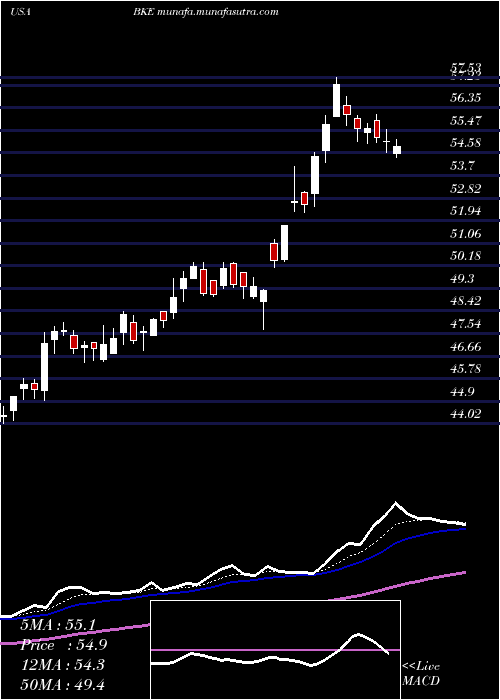Screen dimensions: 500x700
Task: Click the 44.02 price axis label
Action: pos(466,414)
